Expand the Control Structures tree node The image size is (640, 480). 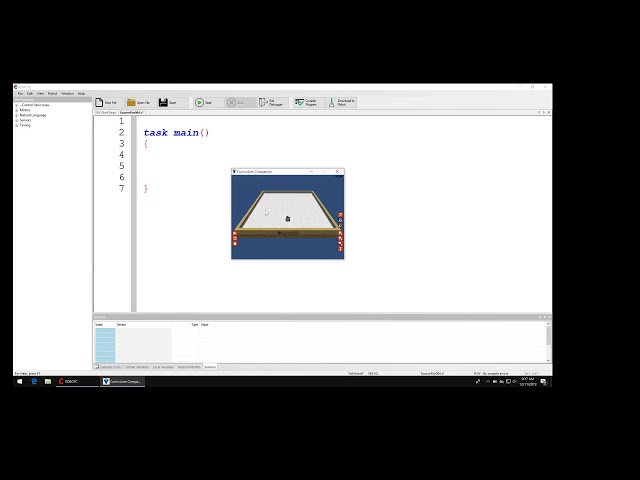click(16, 104)
